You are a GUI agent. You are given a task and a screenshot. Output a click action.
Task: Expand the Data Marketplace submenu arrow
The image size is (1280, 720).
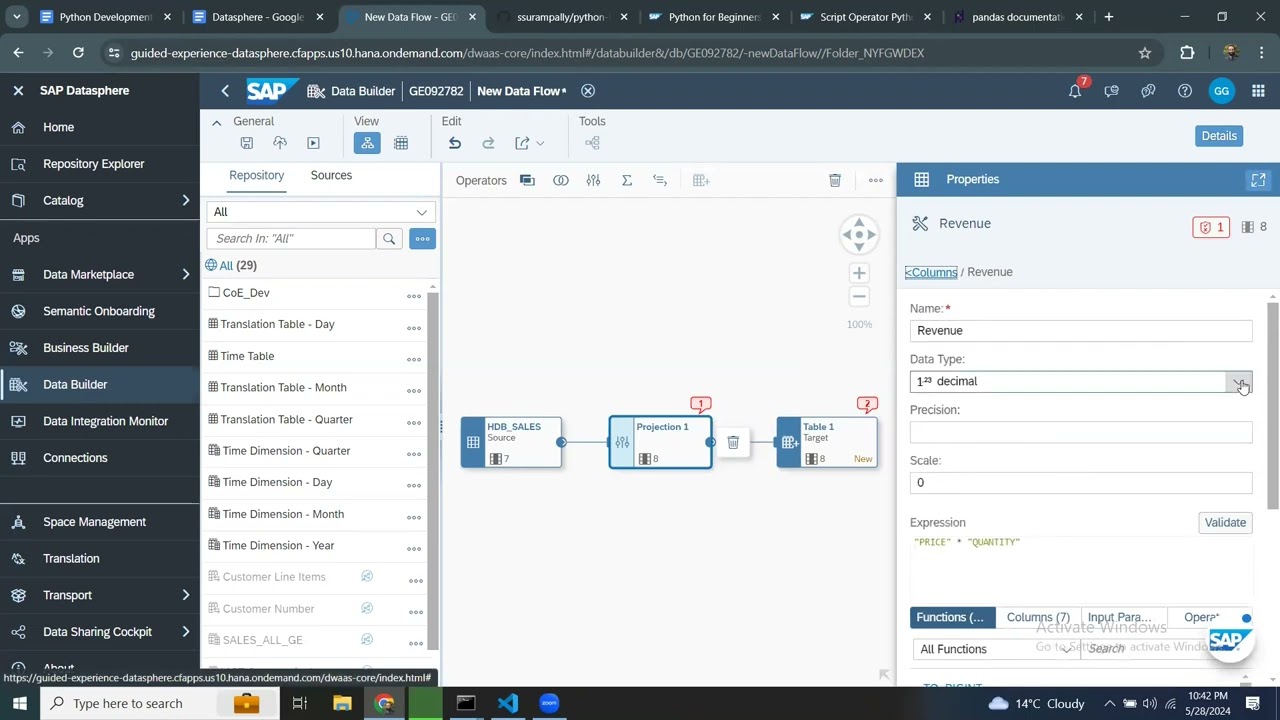[185, 274]
